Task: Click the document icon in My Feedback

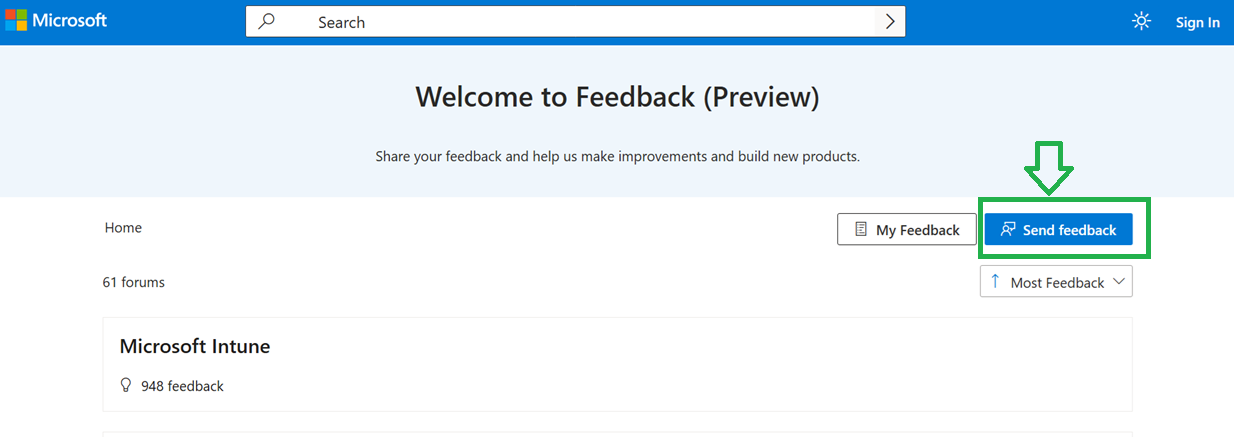Action: coord(861,229)
